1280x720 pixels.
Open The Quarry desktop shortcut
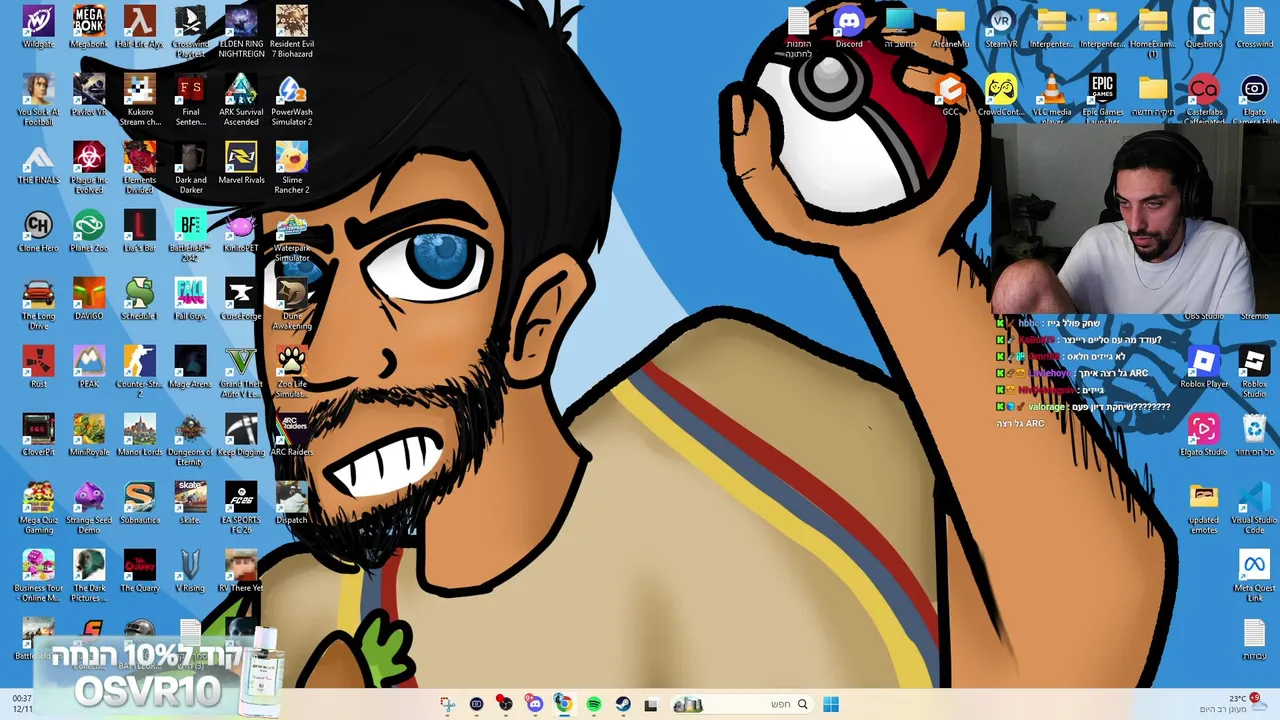click(x=139, y=571)
